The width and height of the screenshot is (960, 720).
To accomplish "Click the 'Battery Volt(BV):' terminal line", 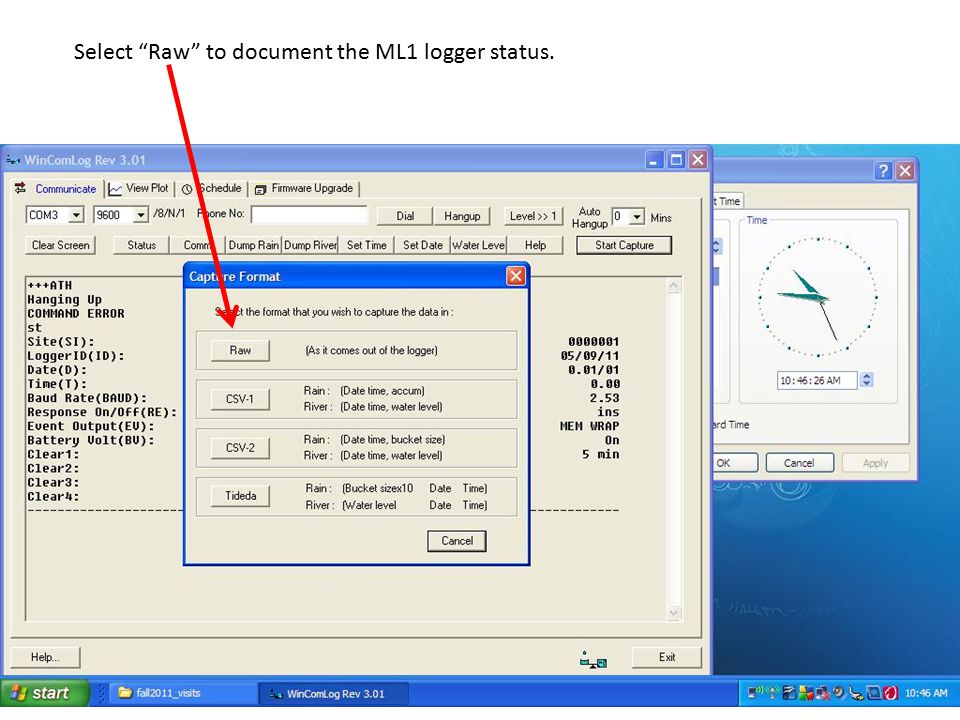I will tap(91, 440).
